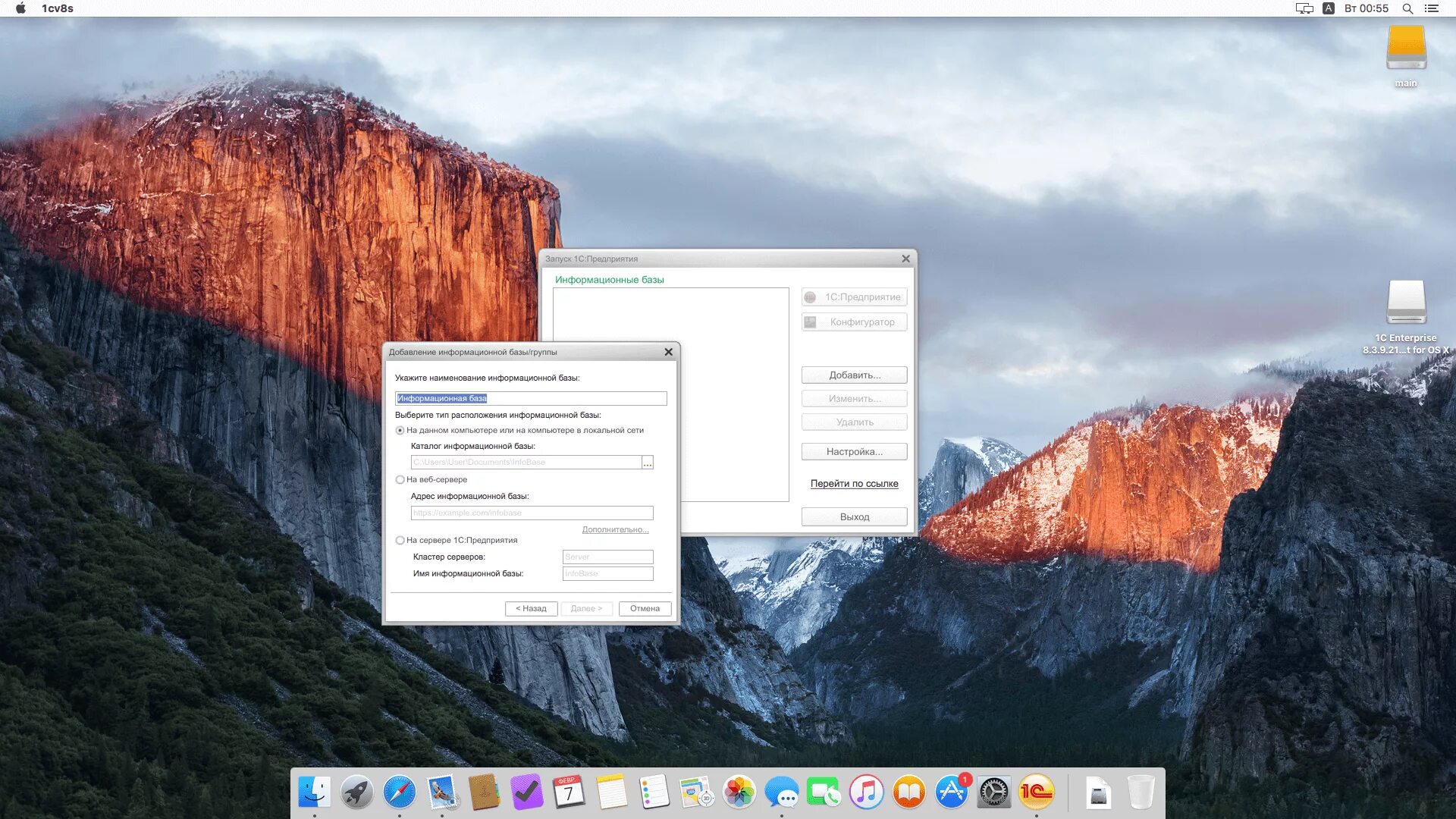
Task: Select 'На сервере 1С:Предприятия' radio option
Action: click(x=400, y=540)
